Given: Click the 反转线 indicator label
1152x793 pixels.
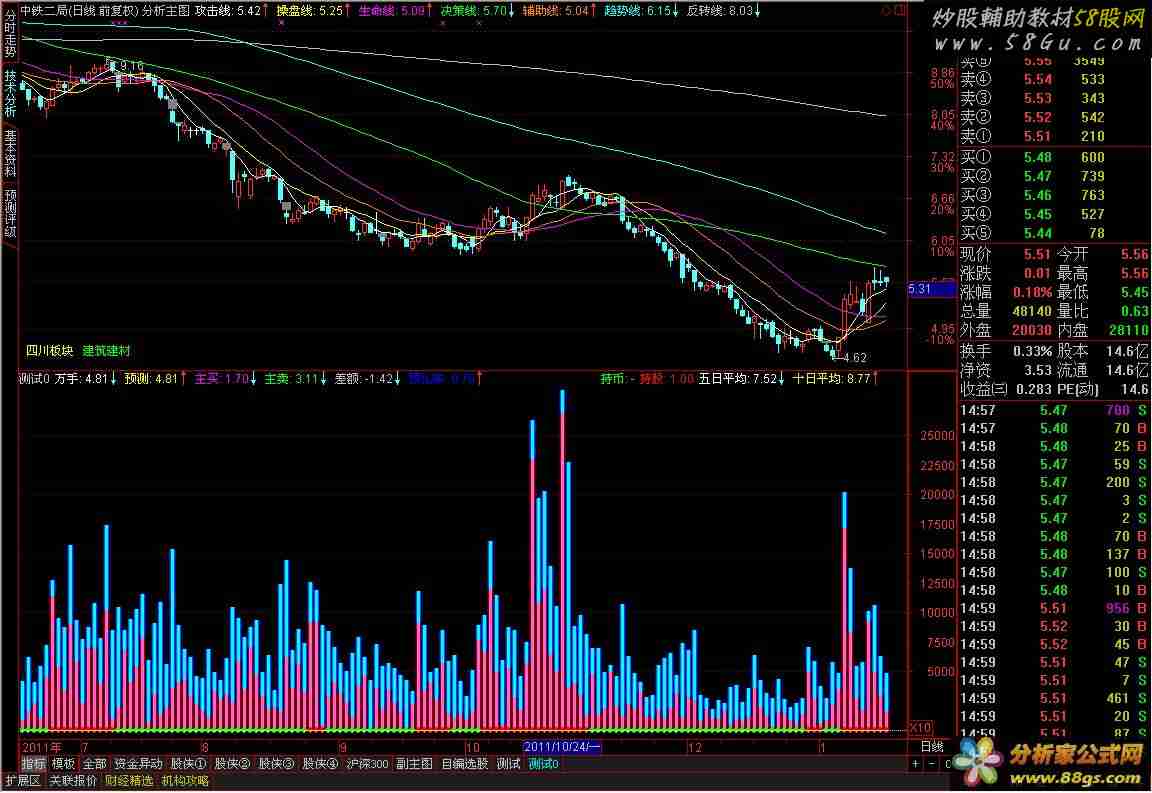Looking at the screenshot, I should 706,10.
